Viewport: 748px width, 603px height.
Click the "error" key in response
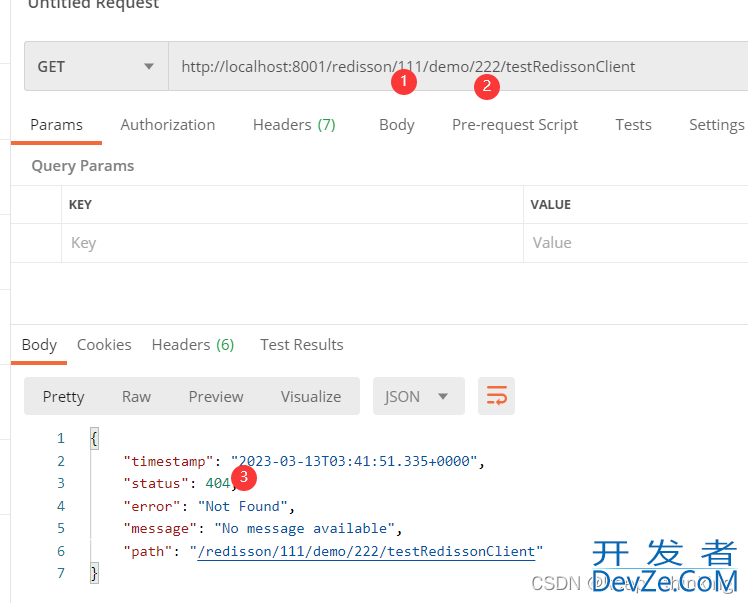click(152, 506)
